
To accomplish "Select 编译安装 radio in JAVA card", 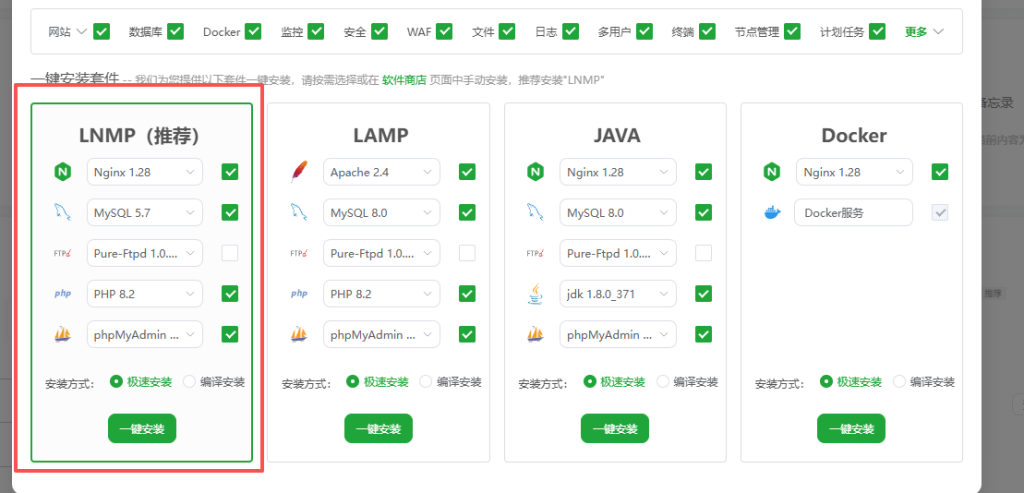I will coord(662,381).
